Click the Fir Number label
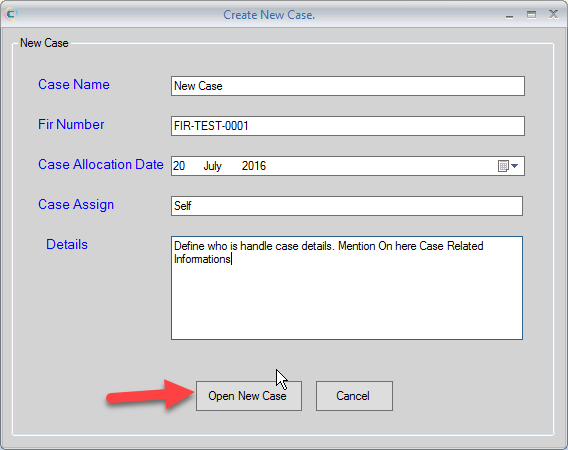The image size is (568, 450). [71, 124]
